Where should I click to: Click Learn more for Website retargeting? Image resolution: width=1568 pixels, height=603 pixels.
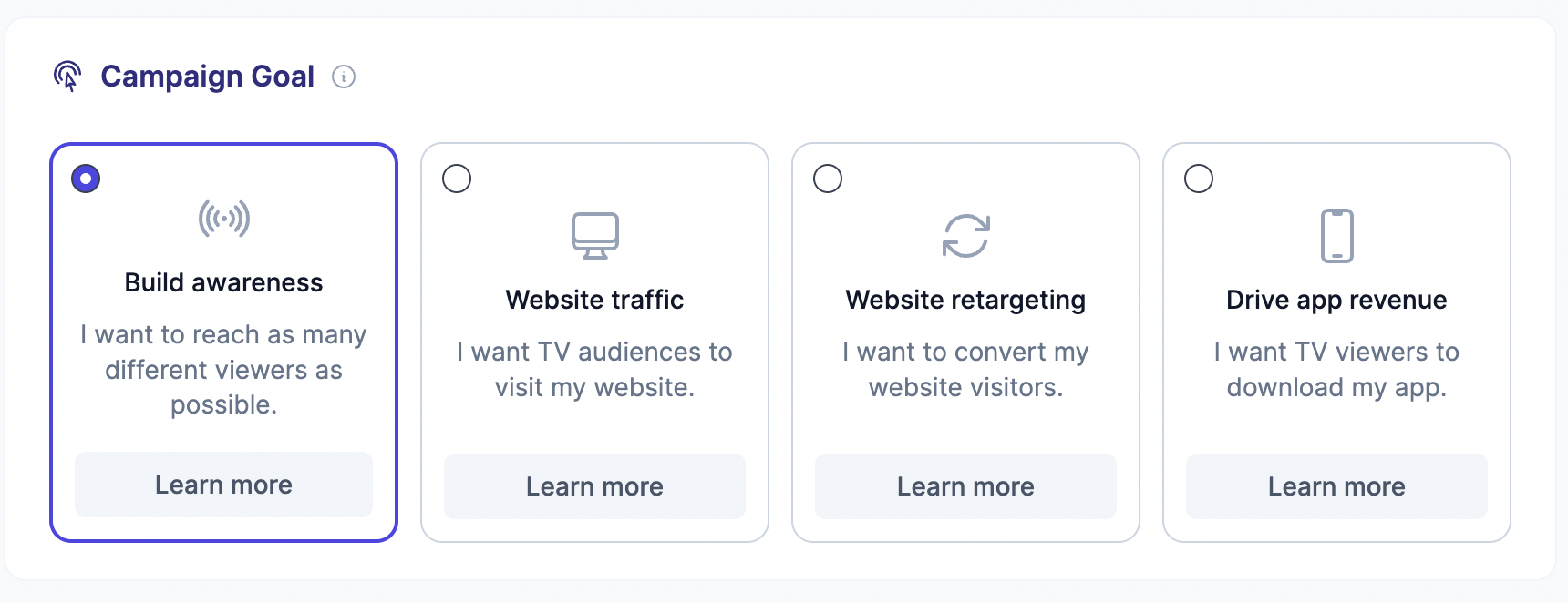click(x=966, y=486)
